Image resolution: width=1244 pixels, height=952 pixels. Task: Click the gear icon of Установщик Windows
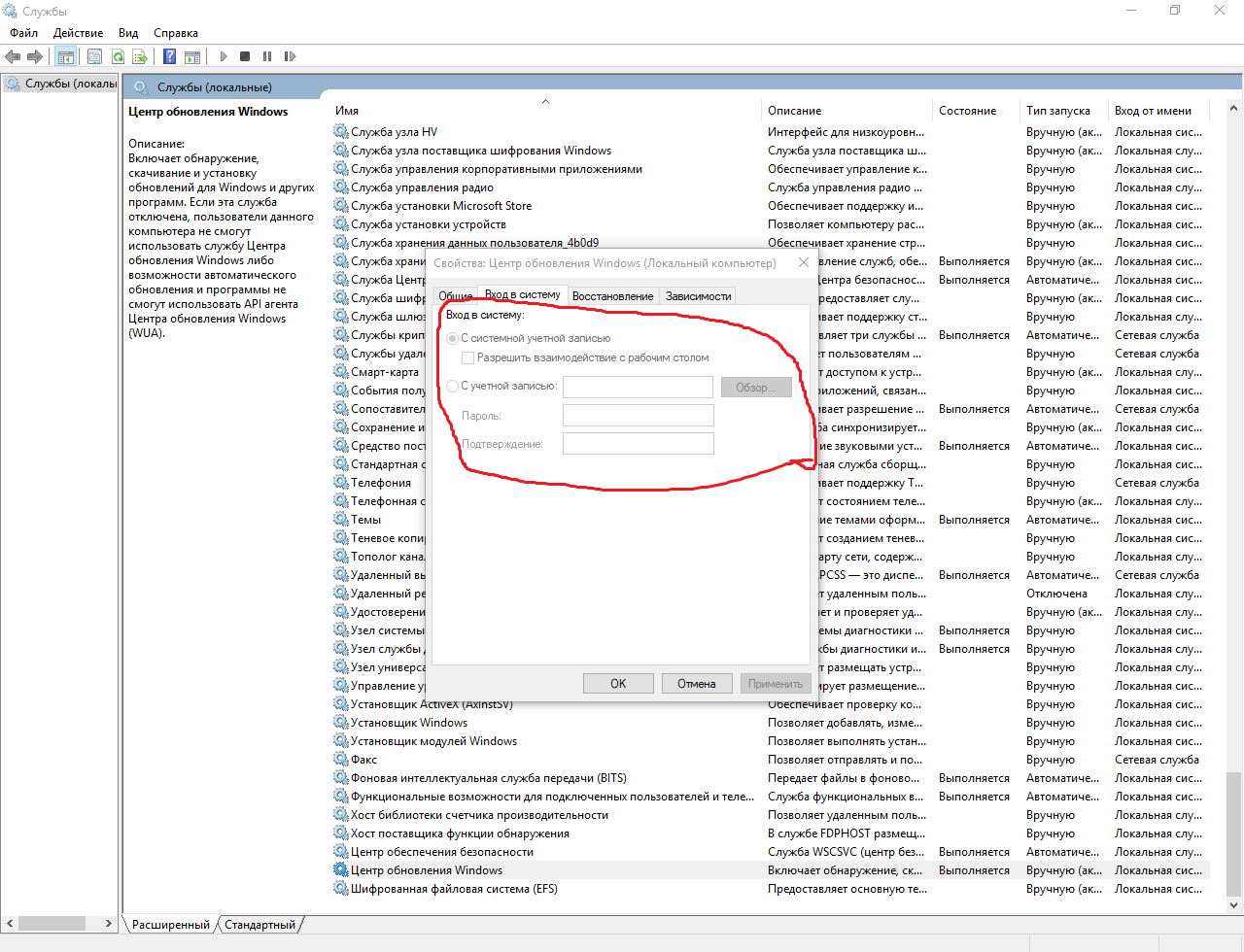pos(341,722)
